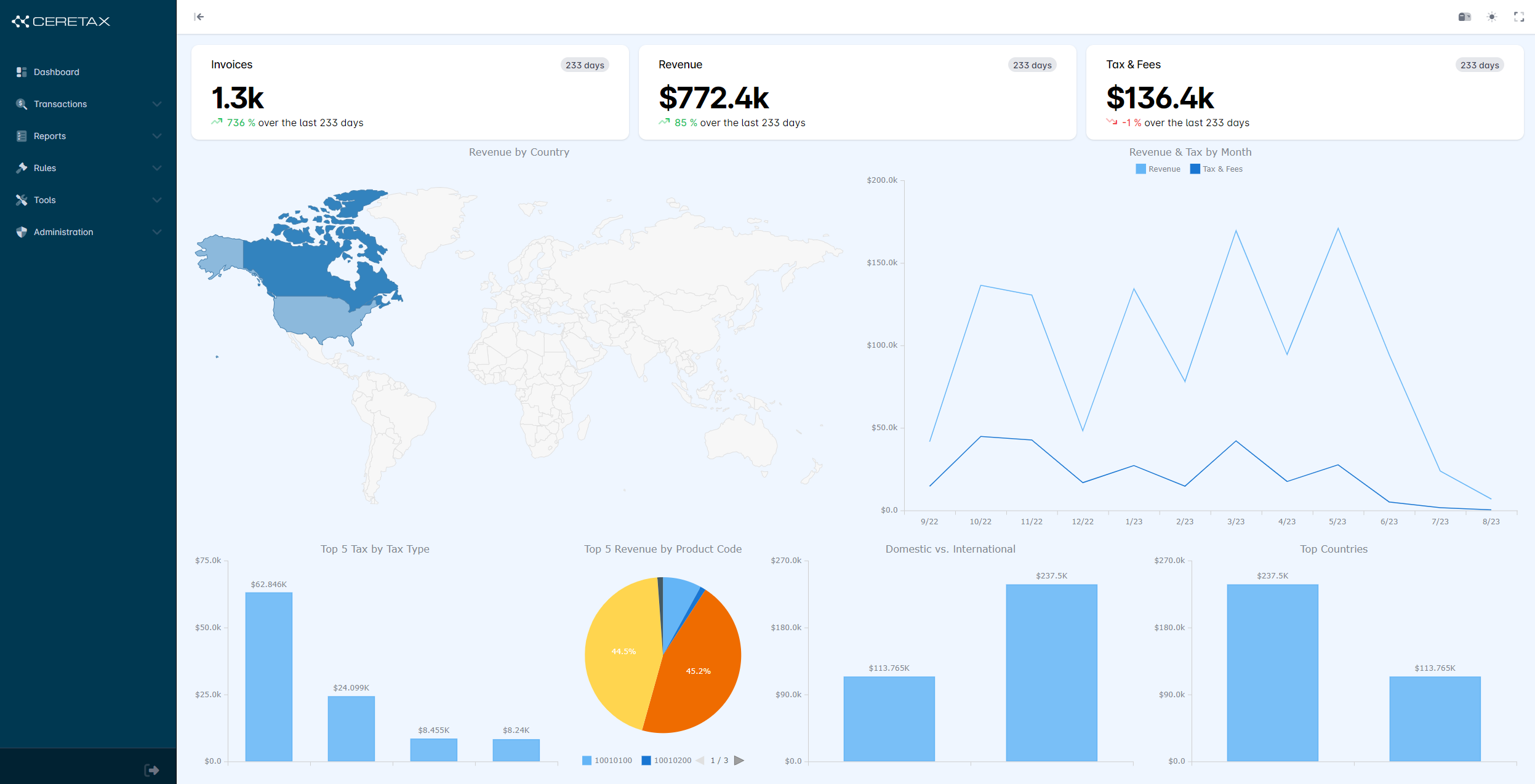Click the Dashboard sidebar icon
The image size is (1535, 784).
pos(22,72)
